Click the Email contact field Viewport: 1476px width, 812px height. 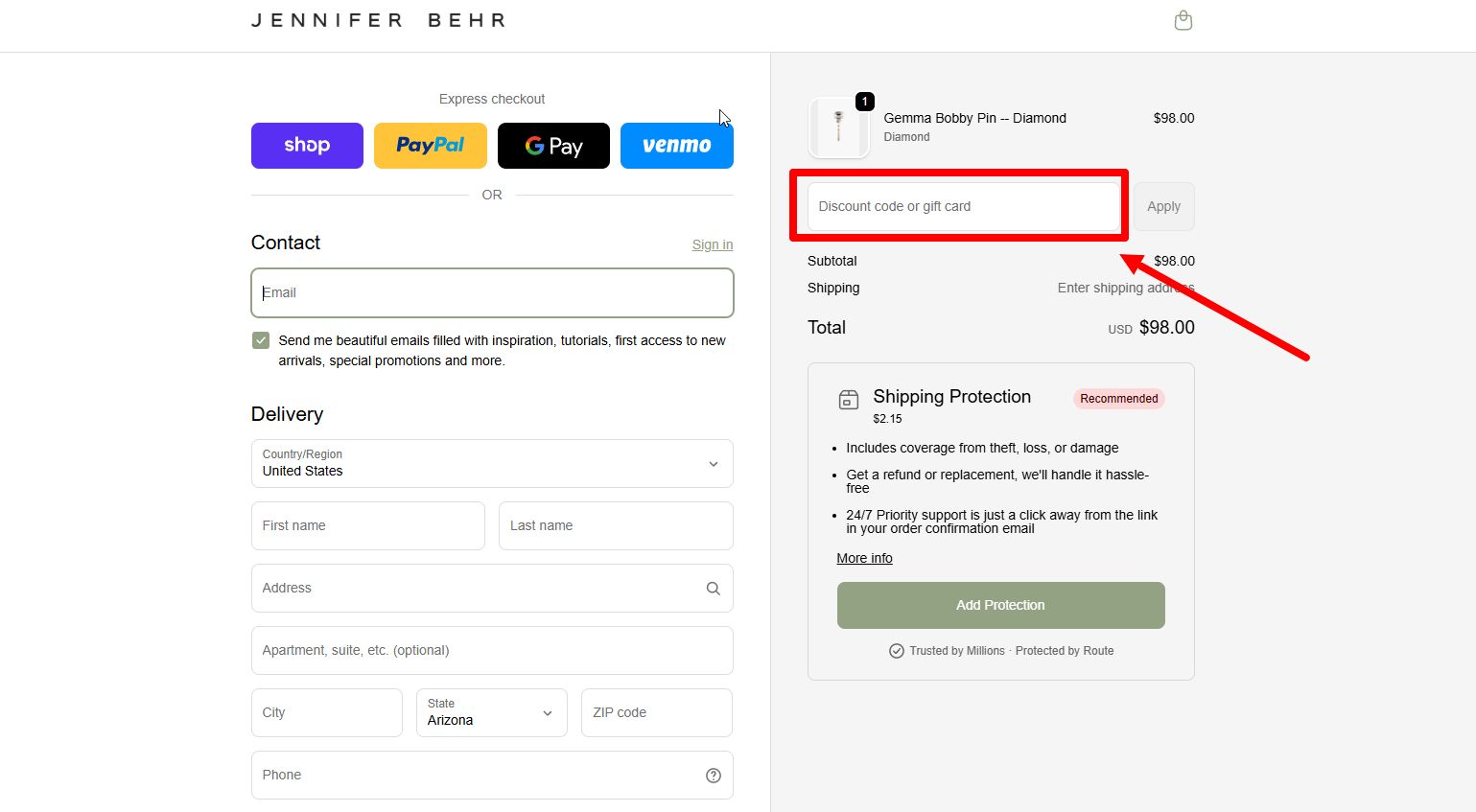[492, 292]
